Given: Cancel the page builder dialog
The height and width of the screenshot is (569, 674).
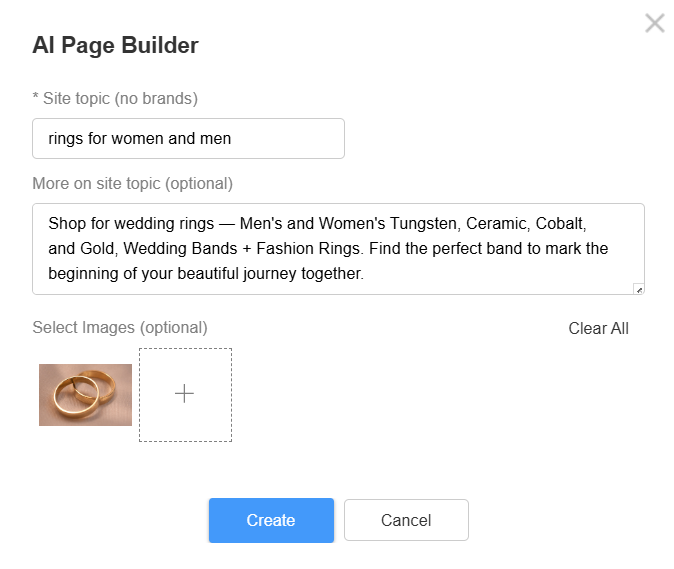Looking at the screenshot, I should tap(406, 520).
